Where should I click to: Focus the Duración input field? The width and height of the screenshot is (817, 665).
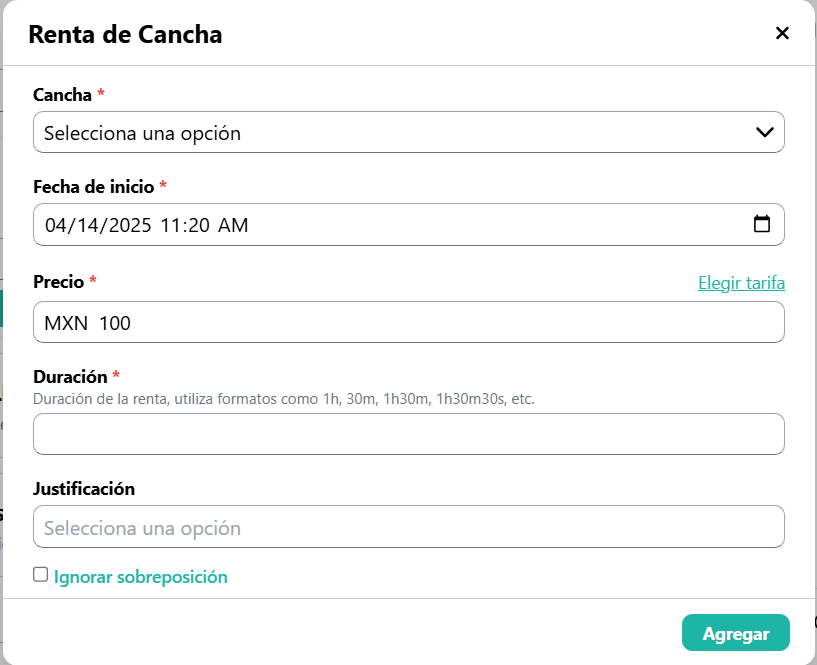click(408, 434)
